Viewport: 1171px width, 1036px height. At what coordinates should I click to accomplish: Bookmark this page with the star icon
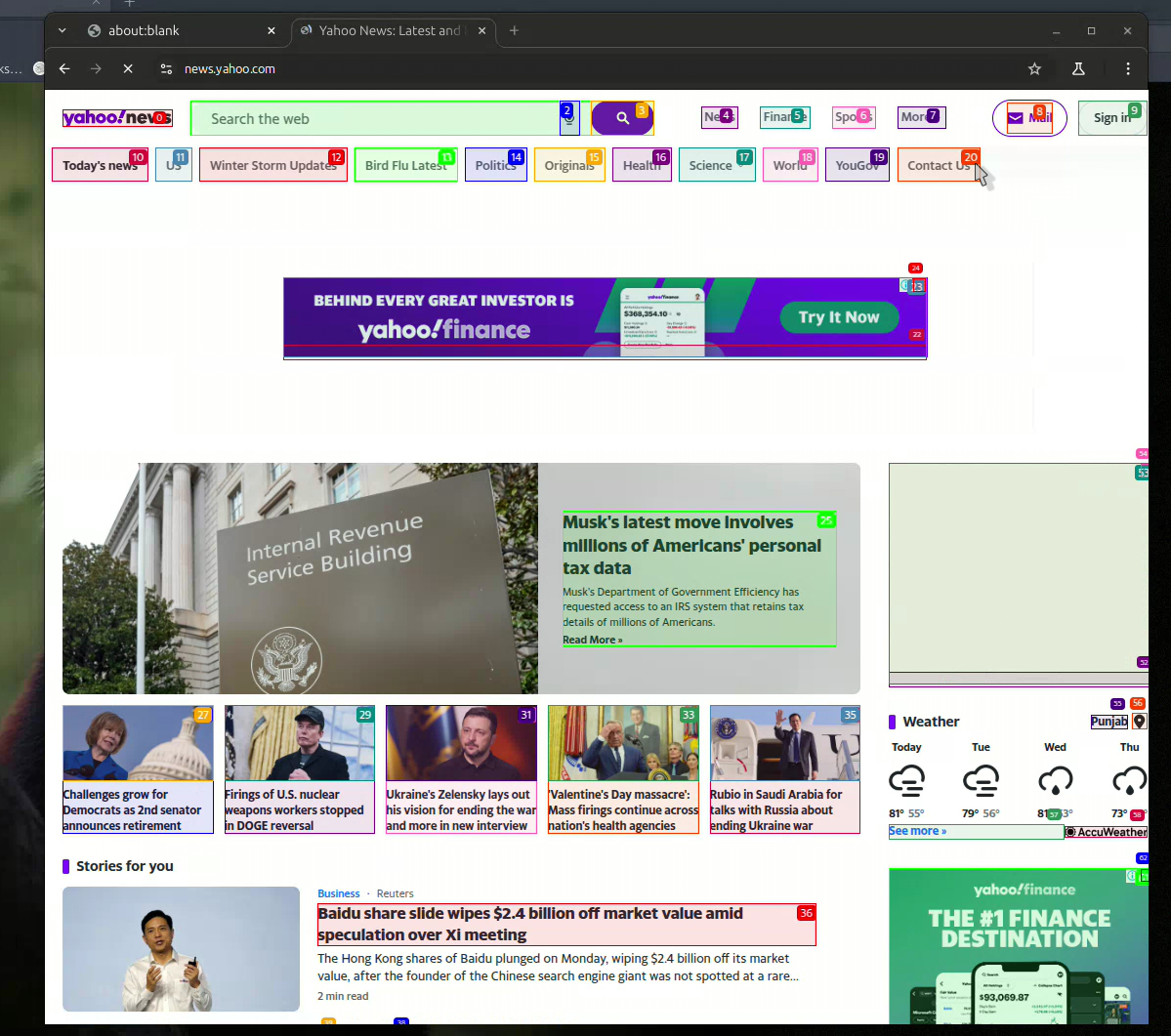click(x=1034, y=68)
